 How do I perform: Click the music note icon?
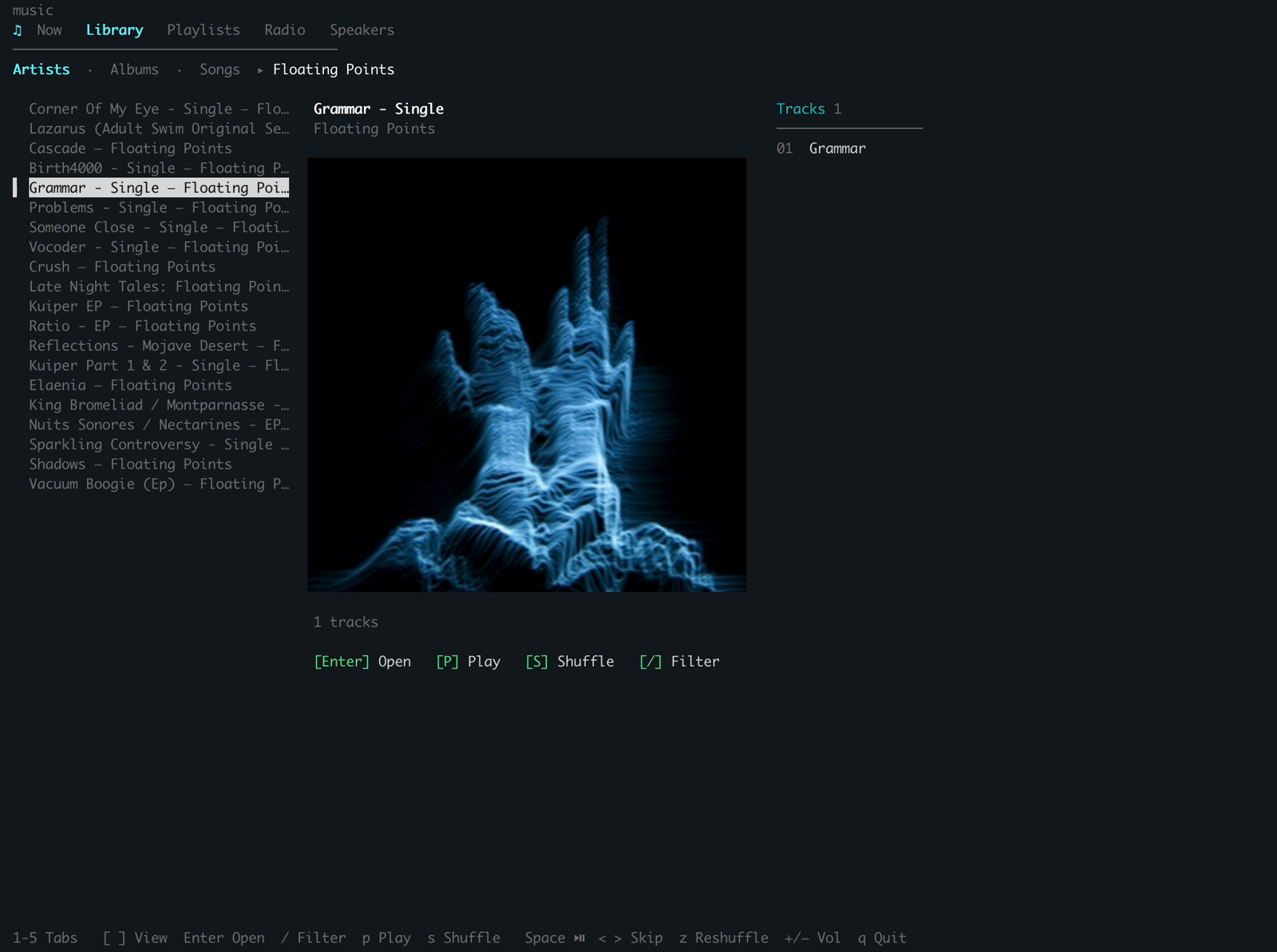point(18,30)
